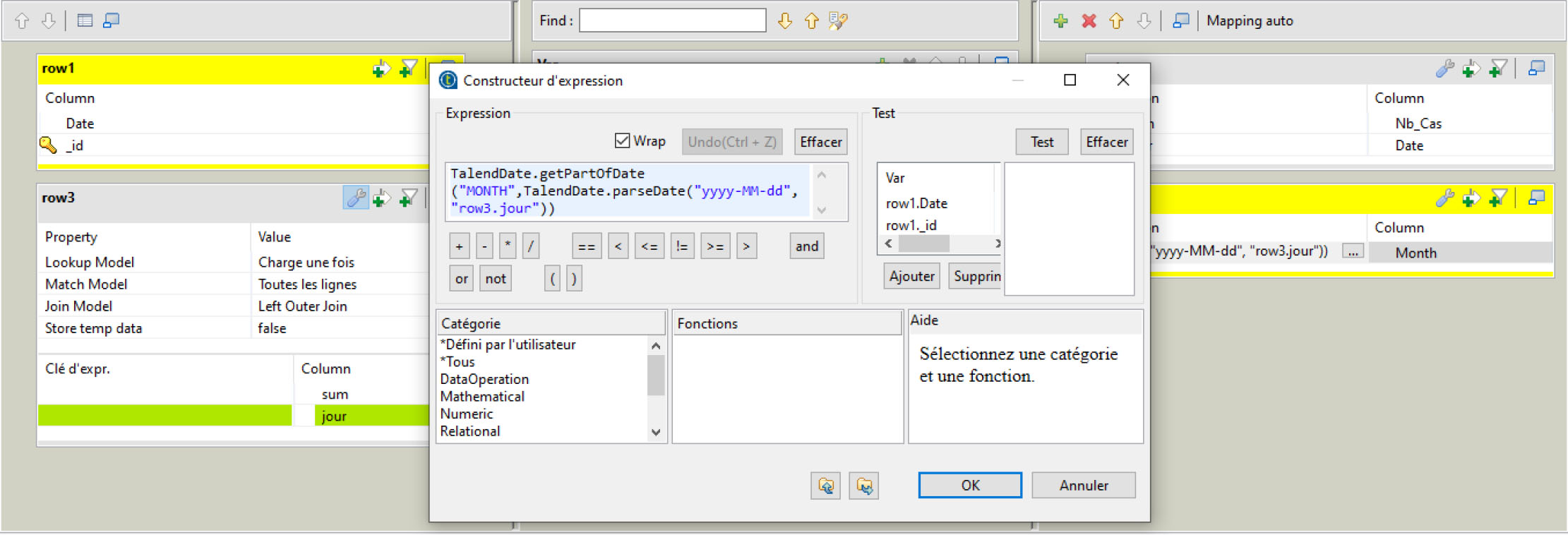
Task: Select the Mathematical category
Action: (x=482, y=397)
